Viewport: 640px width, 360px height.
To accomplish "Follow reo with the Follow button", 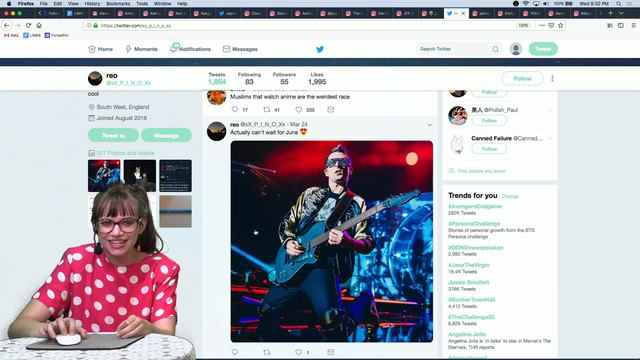I will click(522, 78).
